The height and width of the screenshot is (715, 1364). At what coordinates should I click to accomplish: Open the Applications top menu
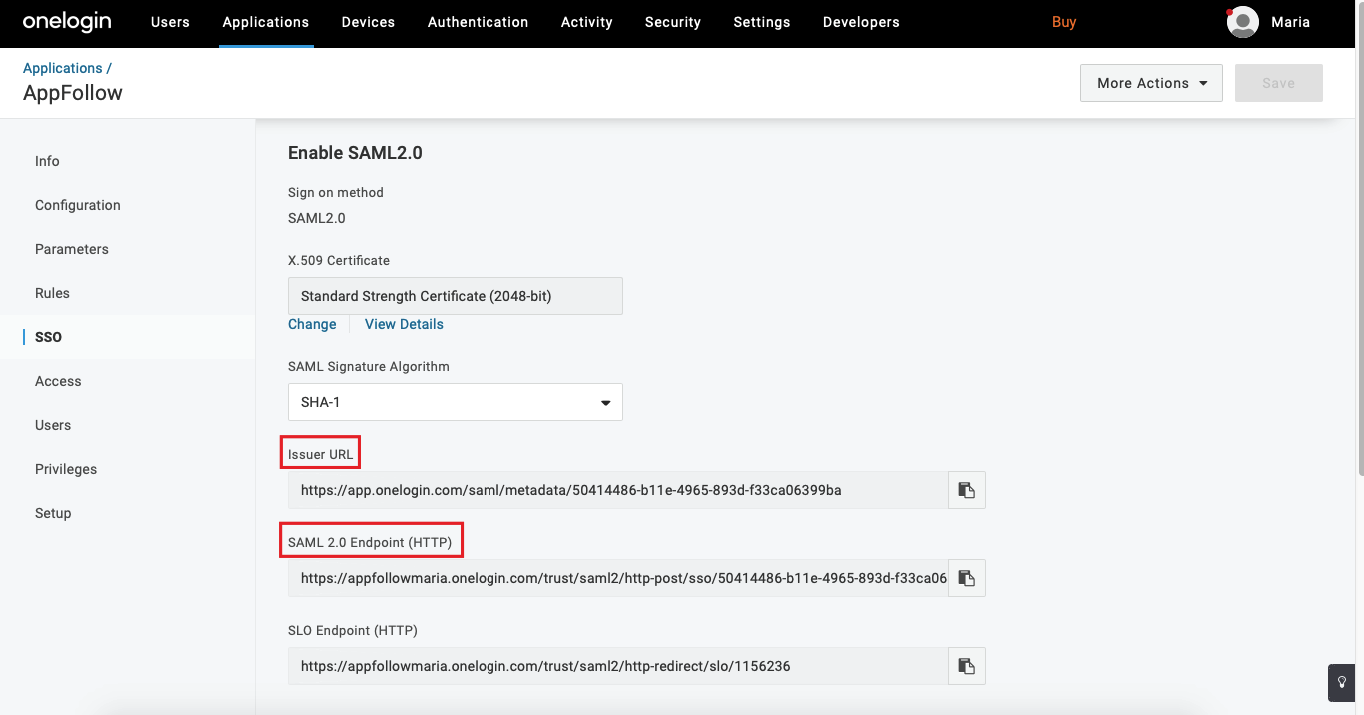point(266,22)
